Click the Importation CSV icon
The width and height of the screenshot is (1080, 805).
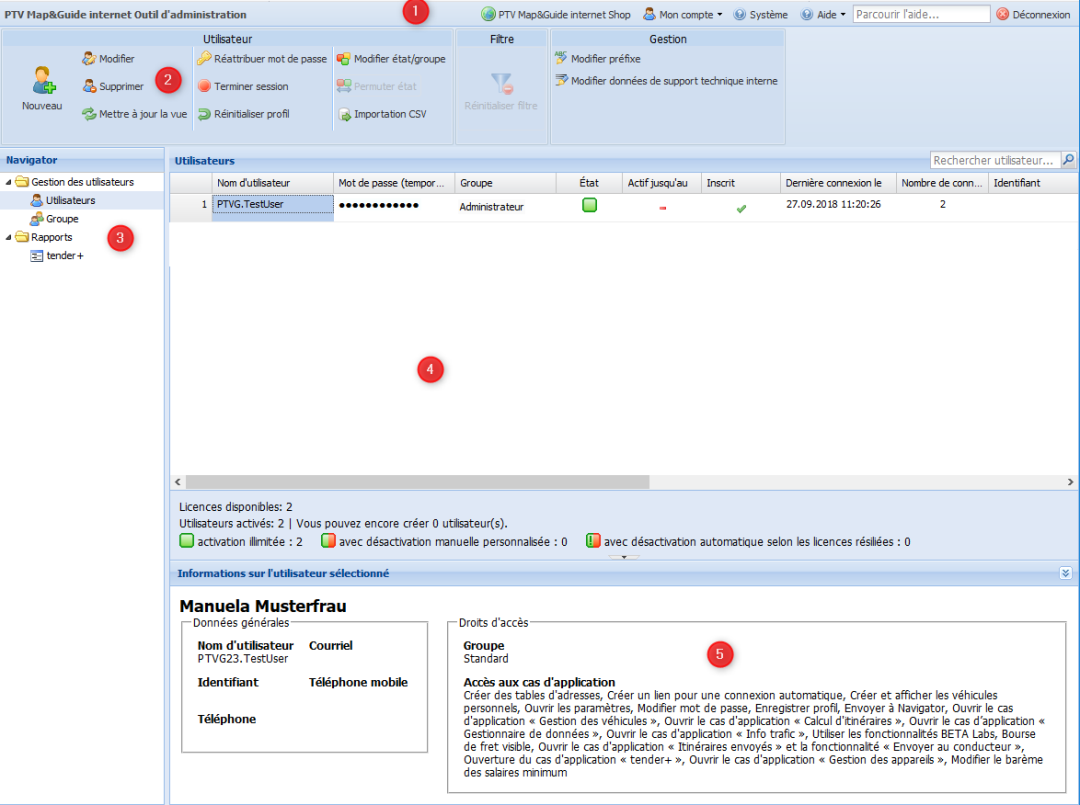[344, 114]
